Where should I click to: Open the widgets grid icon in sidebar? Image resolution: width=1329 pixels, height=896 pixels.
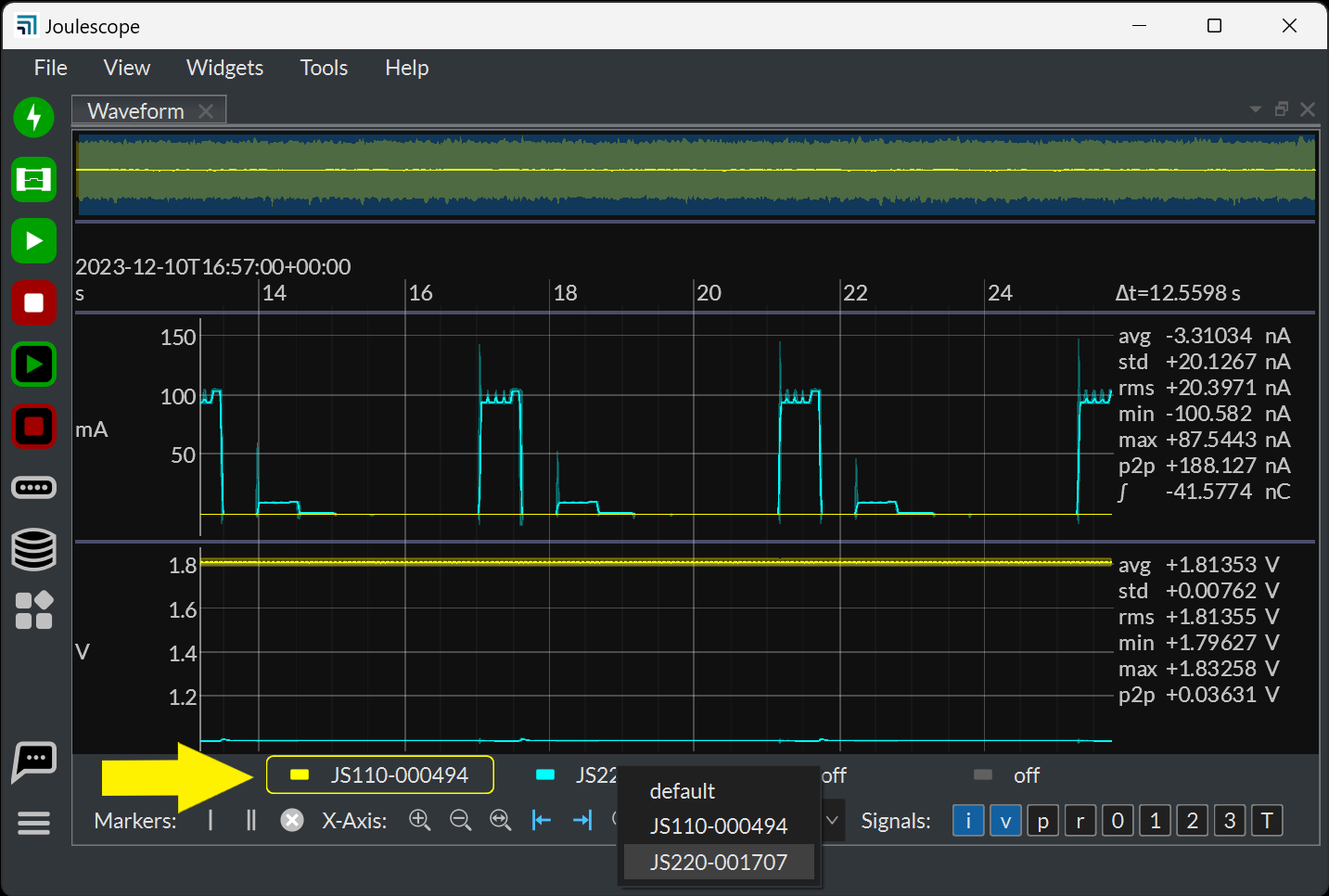pyautogui.click(x=34, y=610)
